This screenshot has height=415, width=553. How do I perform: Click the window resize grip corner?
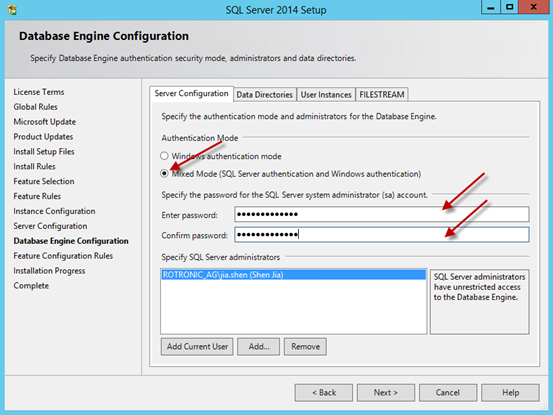pos(545,407)
